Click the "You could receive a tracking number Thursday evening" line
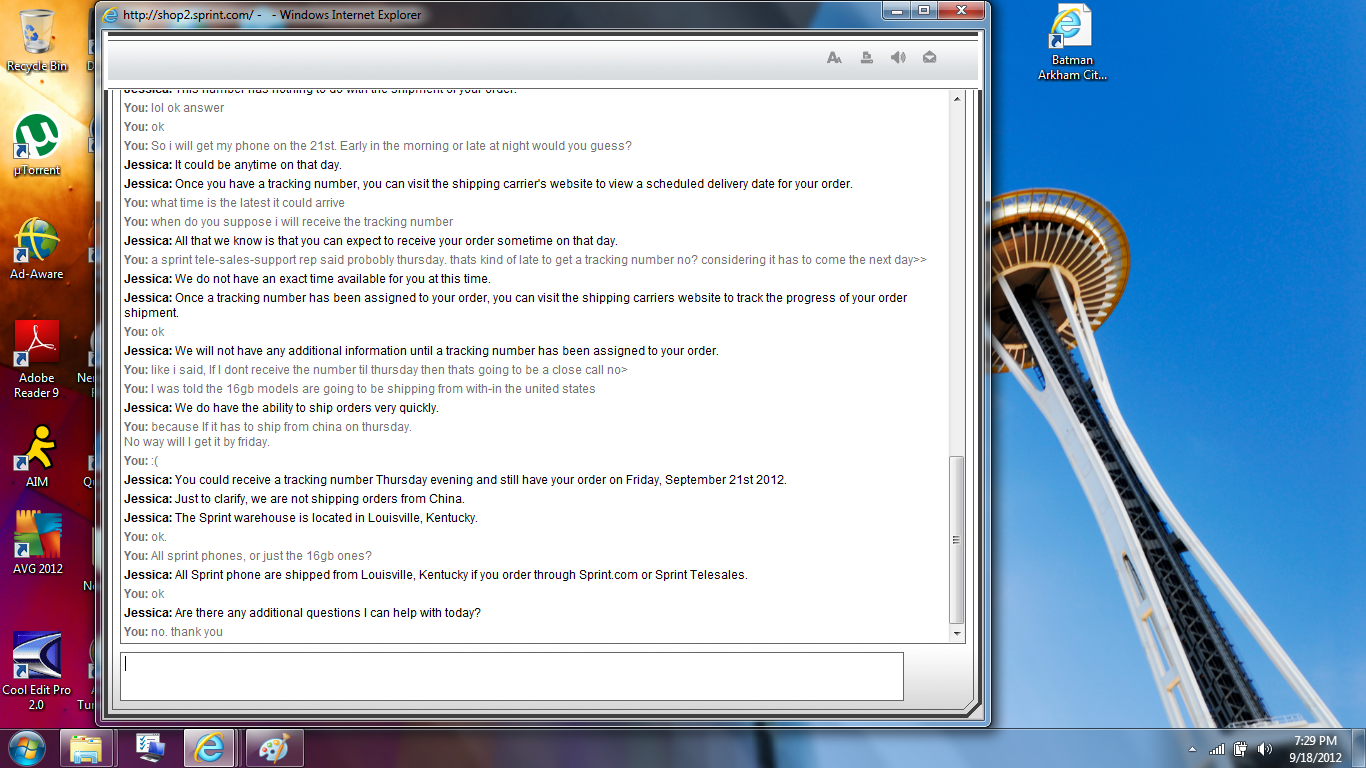Viewport: 1366px width, 768px height. point(481,480)
